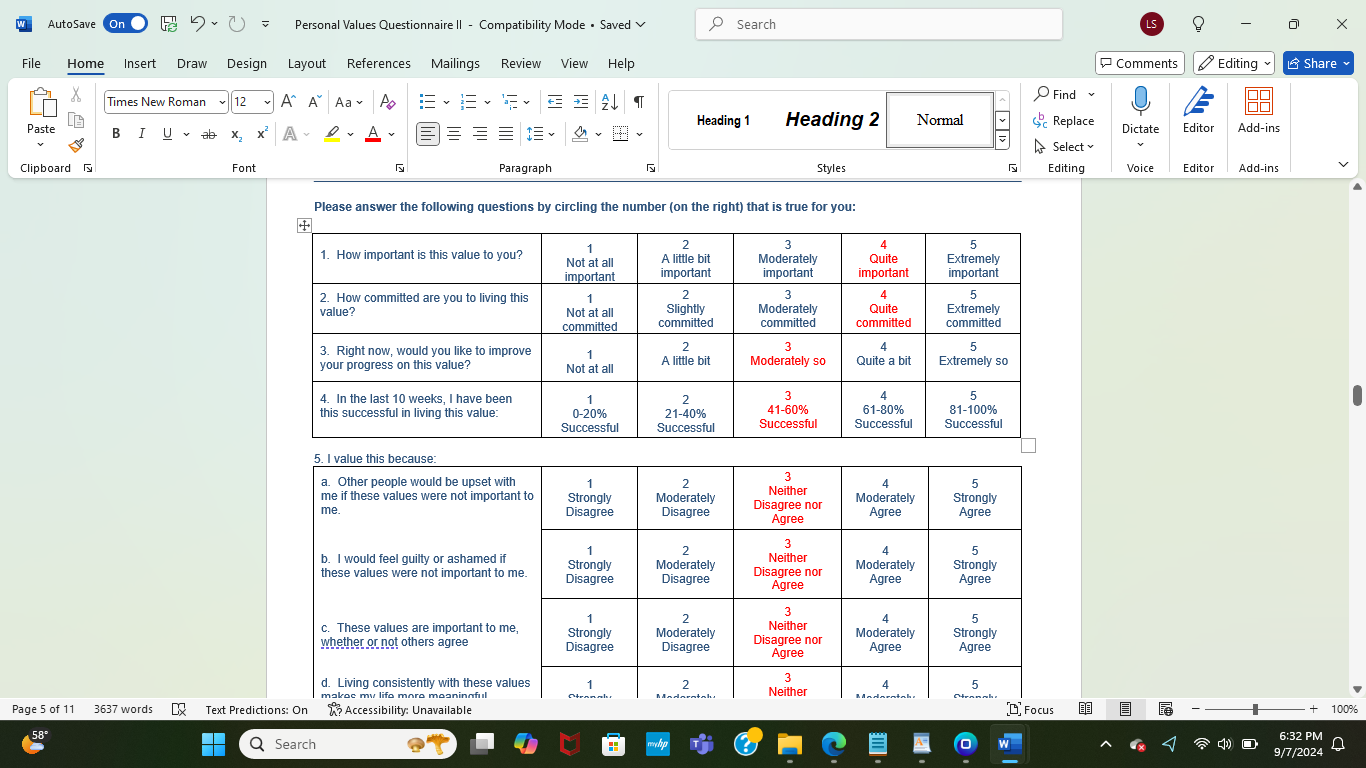
Task: Check Accessibility status in status bar
Action: (x=392, y=709)
